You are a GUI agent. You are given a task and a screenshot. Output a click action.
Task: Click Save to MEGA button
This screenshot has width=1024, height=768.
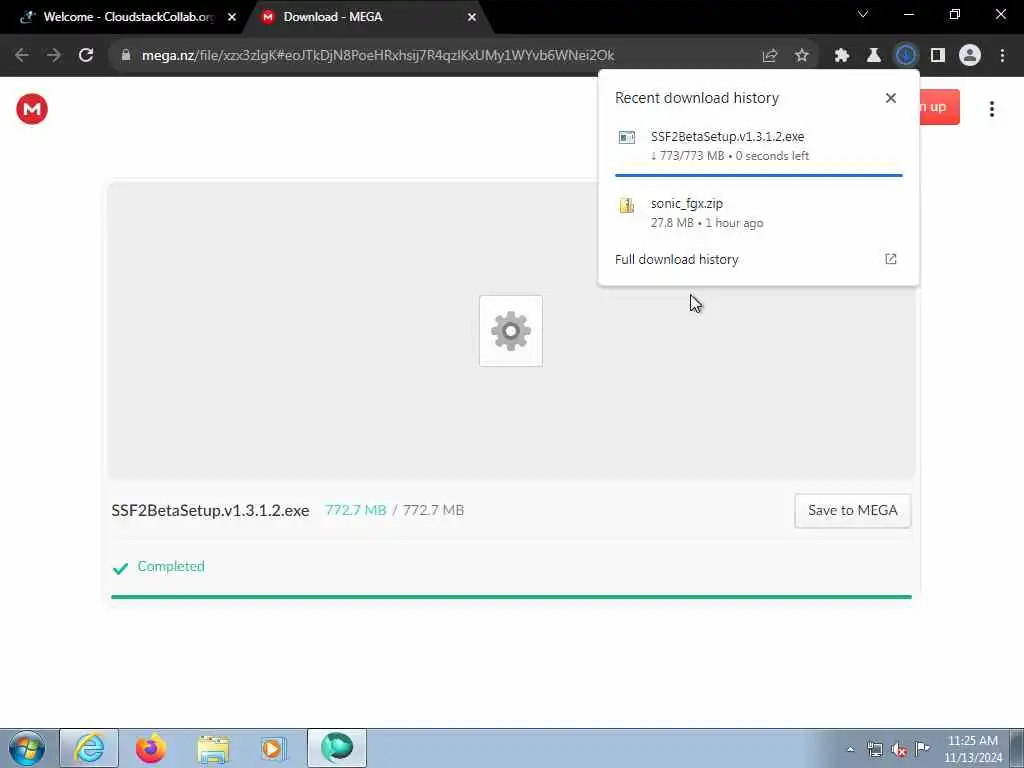point(852,511)
